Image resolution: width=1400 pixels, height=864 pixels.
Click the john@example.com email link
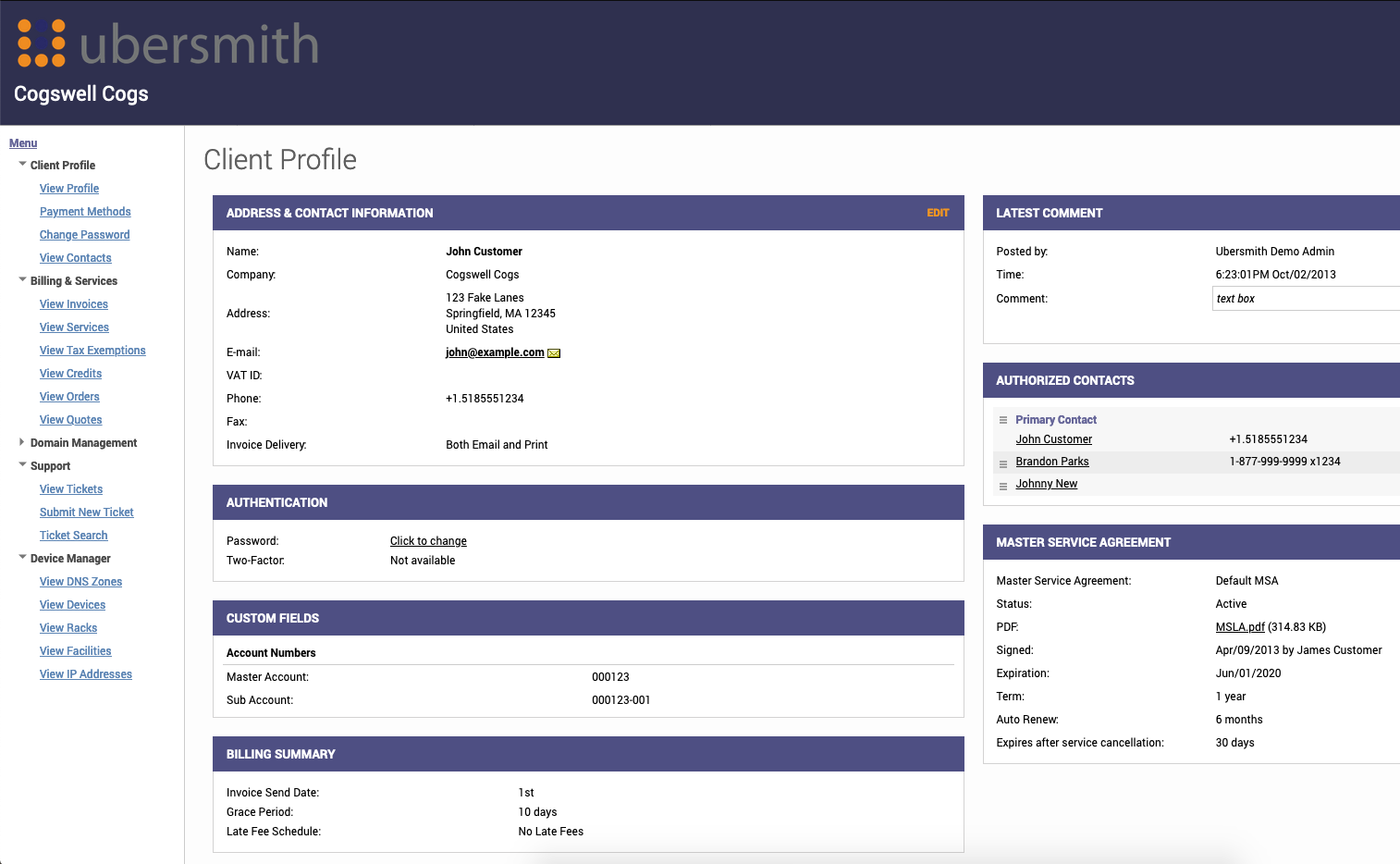point(495,352)
